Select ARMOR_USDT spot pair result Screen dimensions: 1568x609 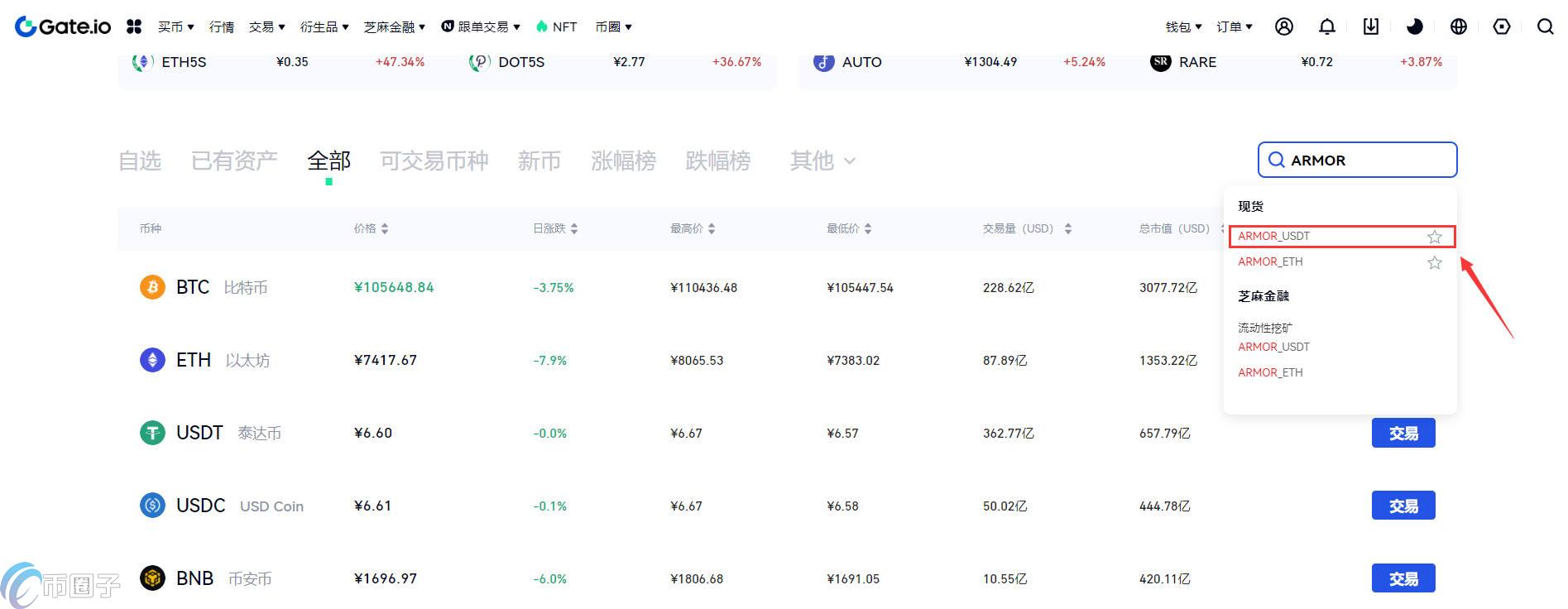tap(1341, 237)
